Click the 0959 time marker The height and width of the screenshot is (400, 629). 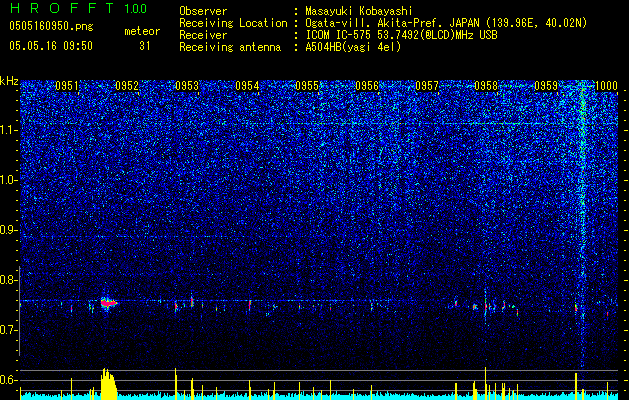pos(546,86)
